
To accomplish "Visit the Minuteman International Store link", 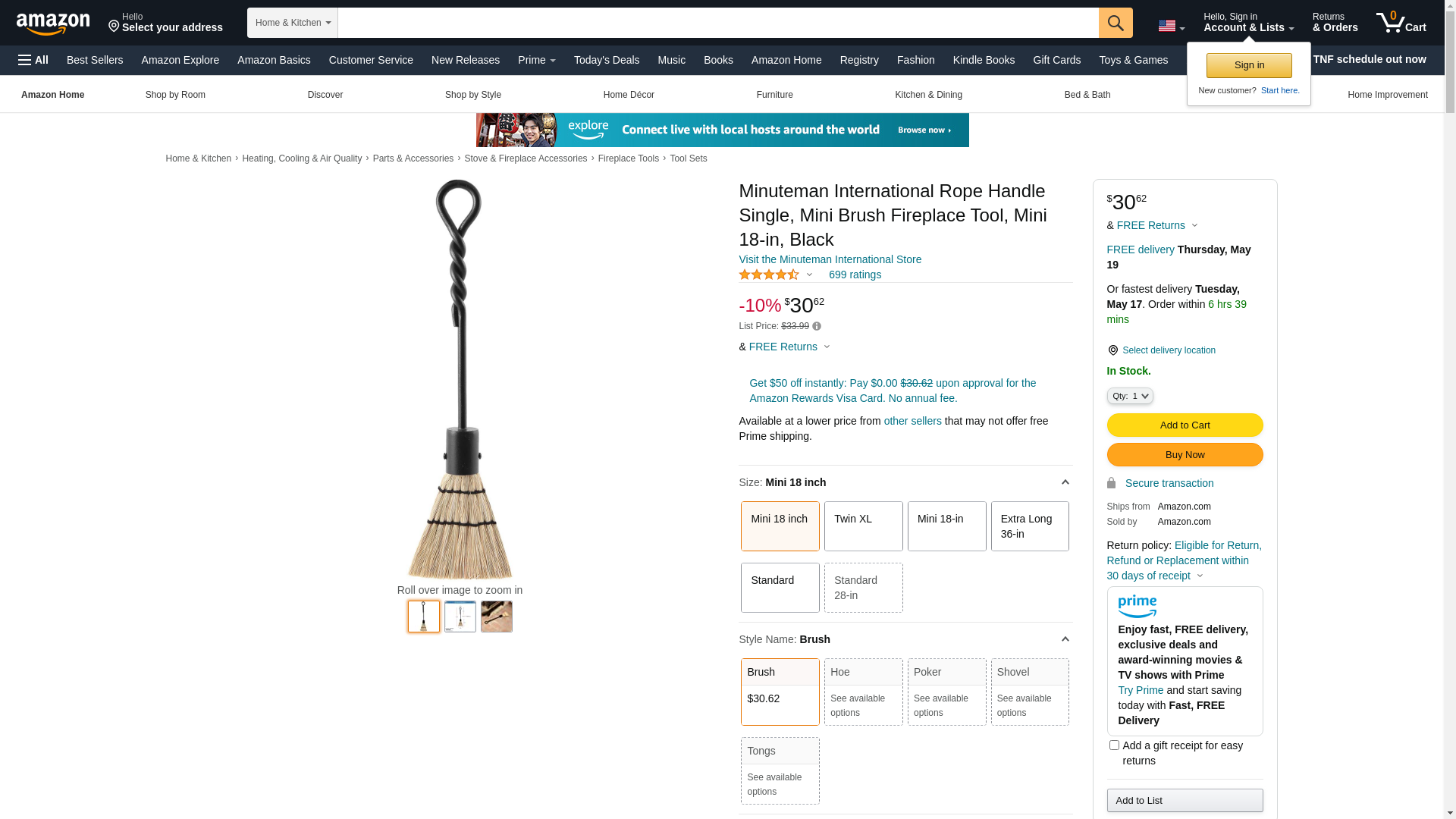I will (x=830, y=259).
